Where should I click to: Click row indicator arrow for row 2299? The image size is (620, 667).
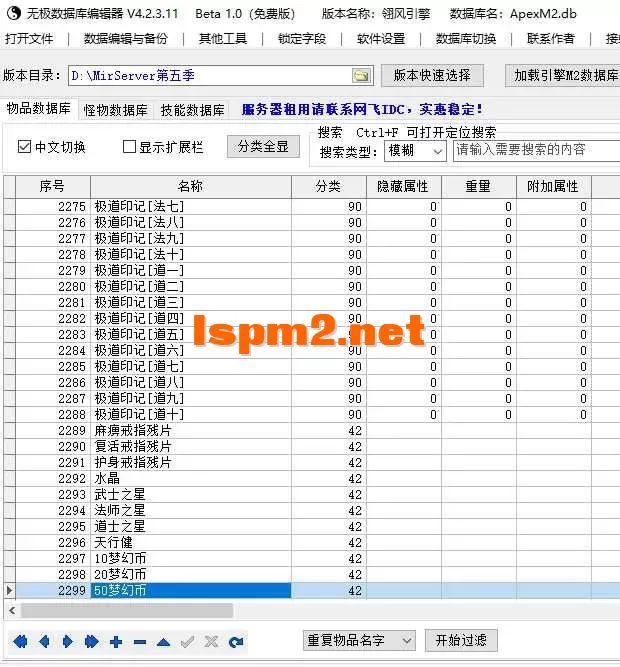9,590
